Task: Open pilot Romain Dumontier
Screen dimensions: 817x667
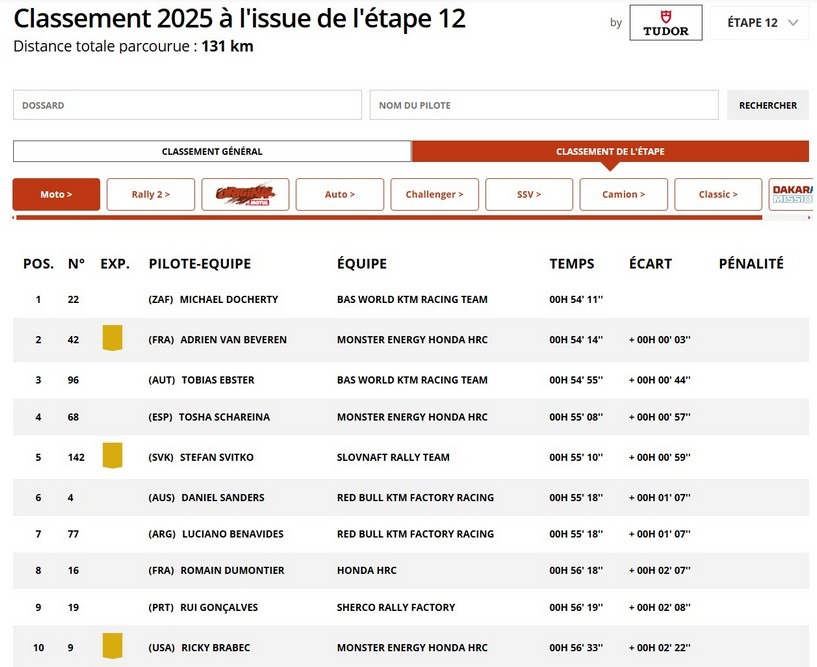Action: click(x=232, y=571)
